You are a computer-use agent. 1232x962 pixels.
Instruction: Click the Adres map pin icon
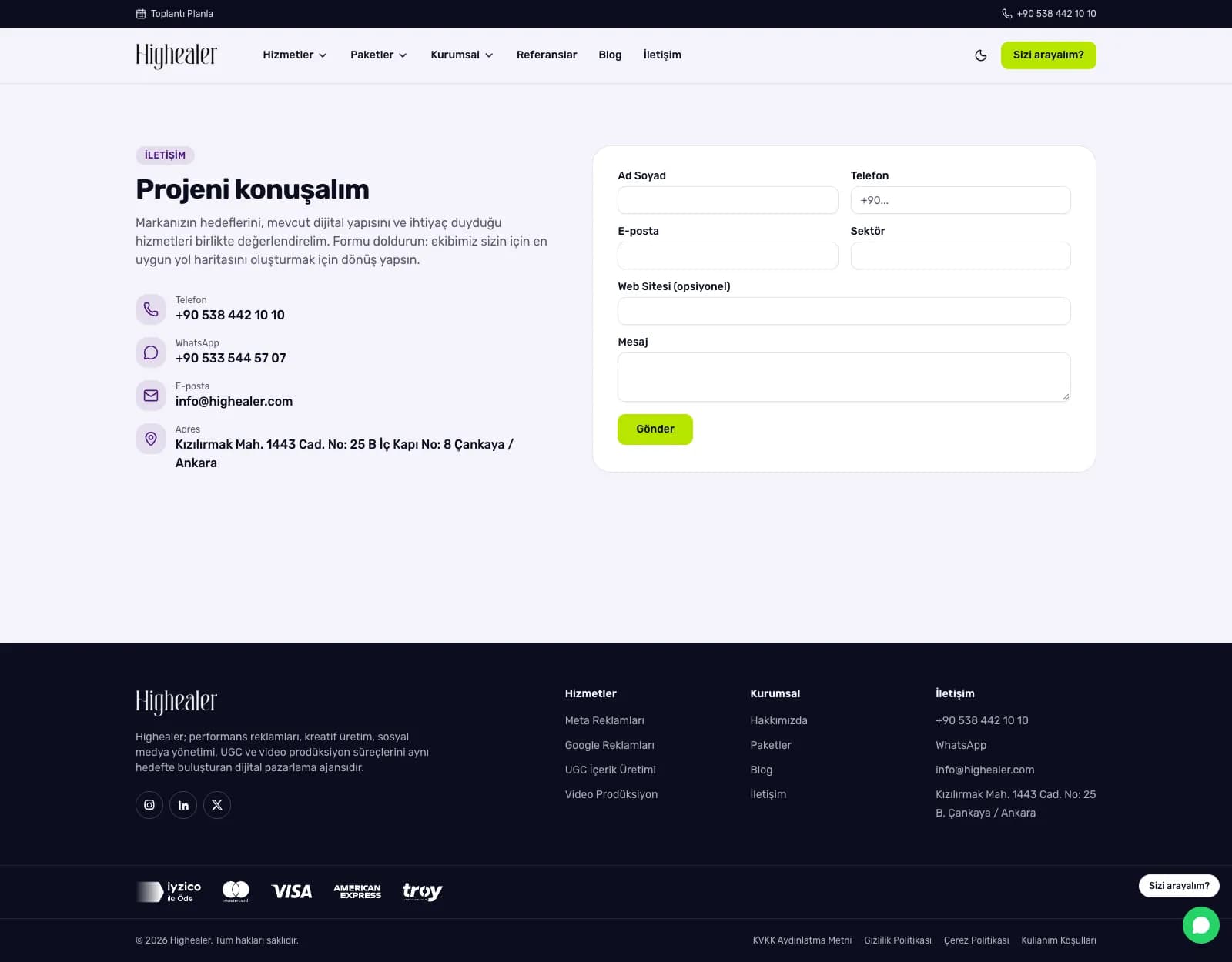[151, 439]
